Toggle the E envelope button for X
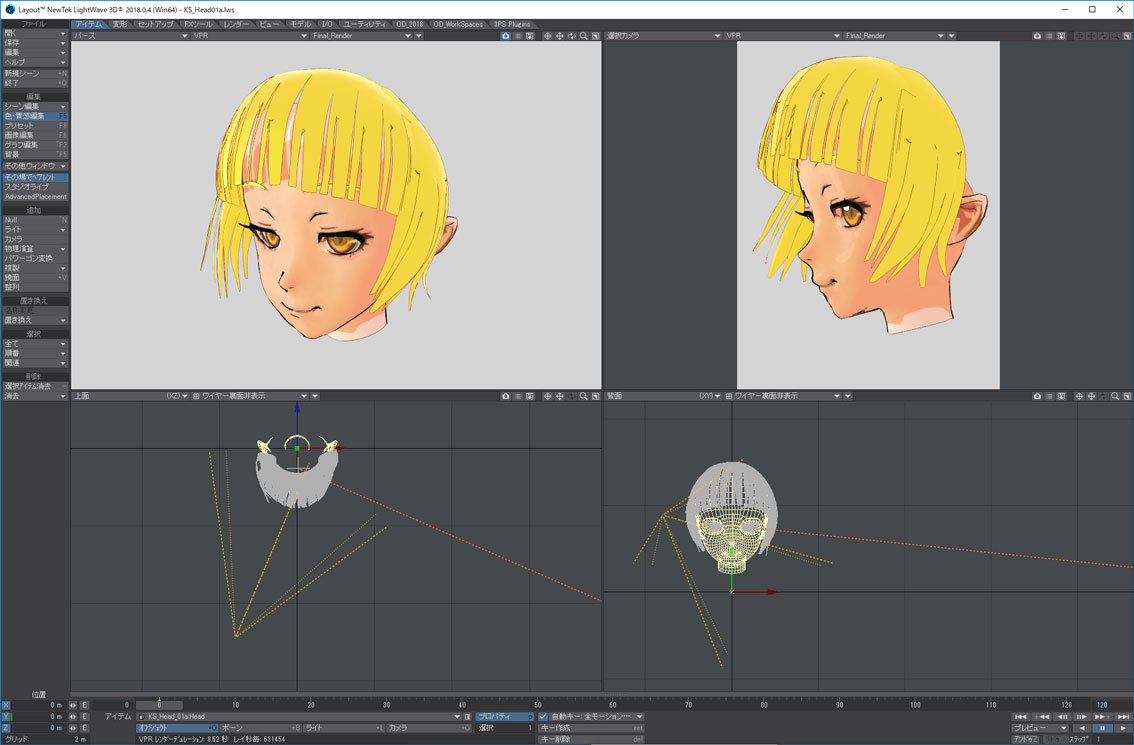 (x=84, y=704)
